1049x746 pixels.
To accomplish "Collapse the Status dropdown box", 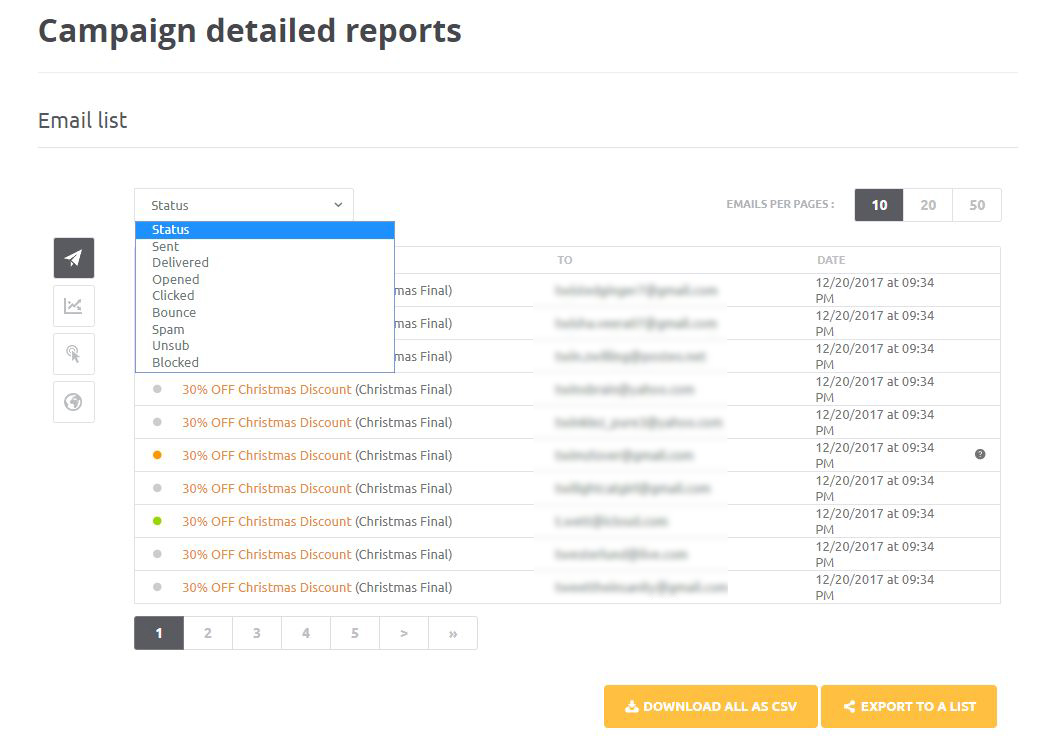I will point(244,205).
